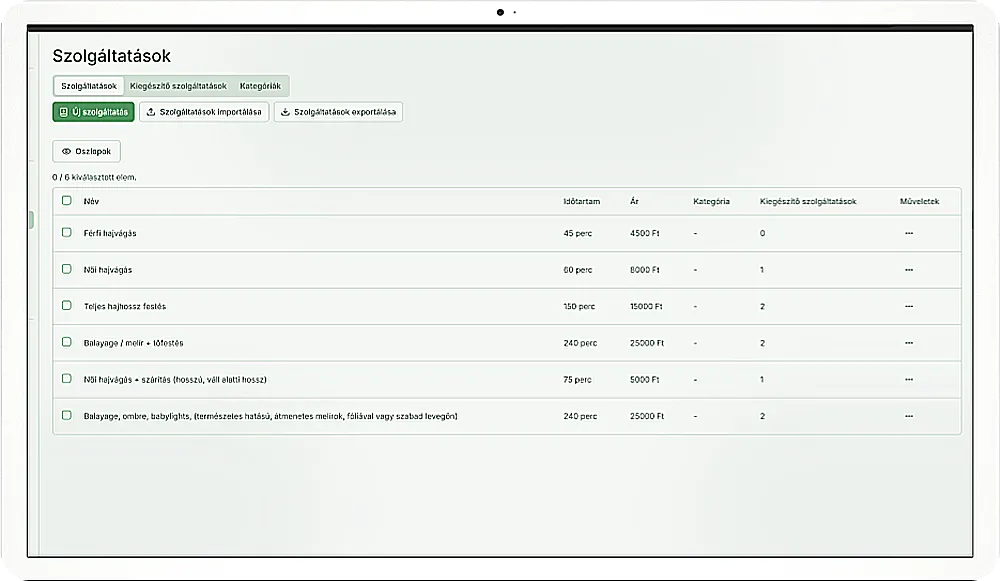1000x581 pixels.
Task: Select the Teljes hajhossz festés checkbox
Action: pos(67,306)
